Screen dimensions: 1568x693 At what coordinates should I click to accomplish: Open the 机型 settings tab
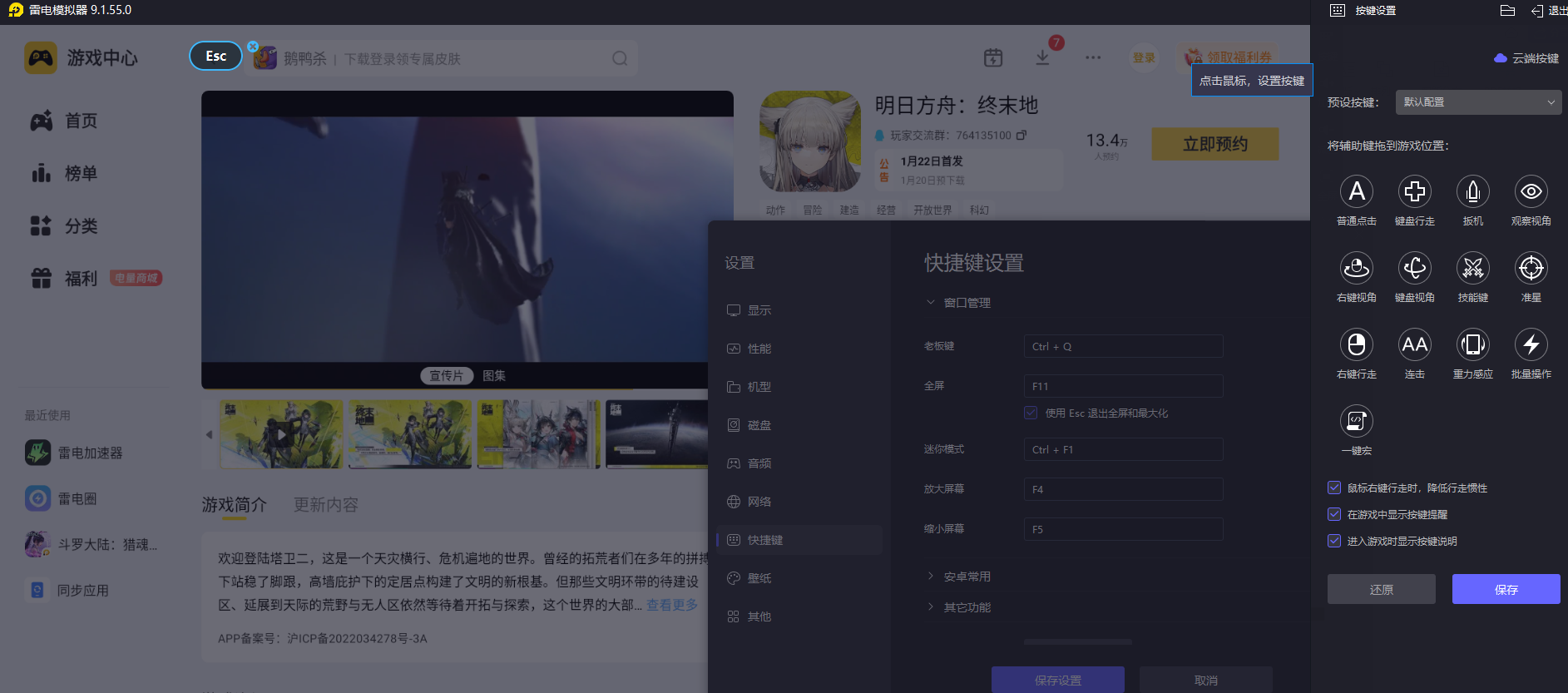tap(799, 387)
